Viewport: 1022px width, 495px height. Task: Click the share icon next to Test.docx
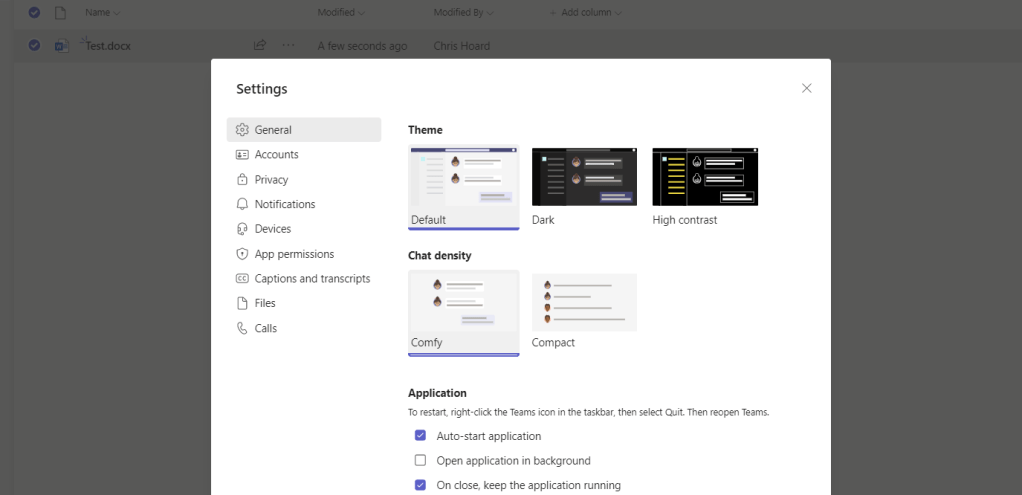[x=260, y=45]
